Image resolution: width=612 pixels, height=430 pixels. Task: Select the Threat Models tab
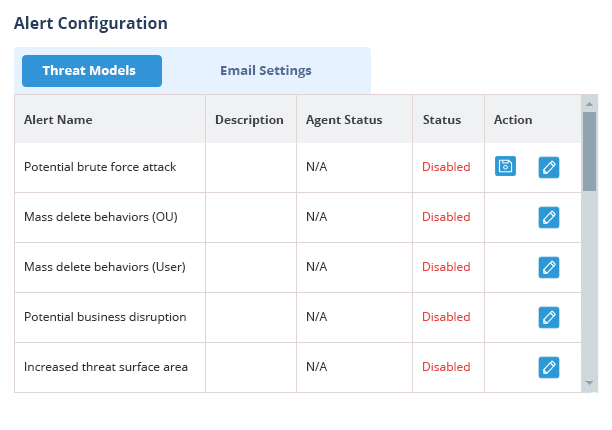92,71
